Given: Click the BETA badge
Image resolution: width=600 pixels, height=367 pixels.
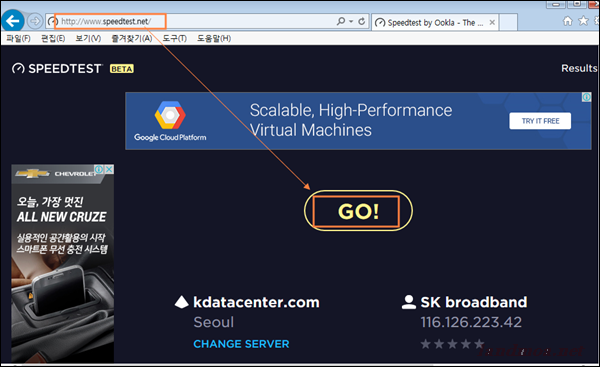Looking at the screenshot, I should click(122, 69).
